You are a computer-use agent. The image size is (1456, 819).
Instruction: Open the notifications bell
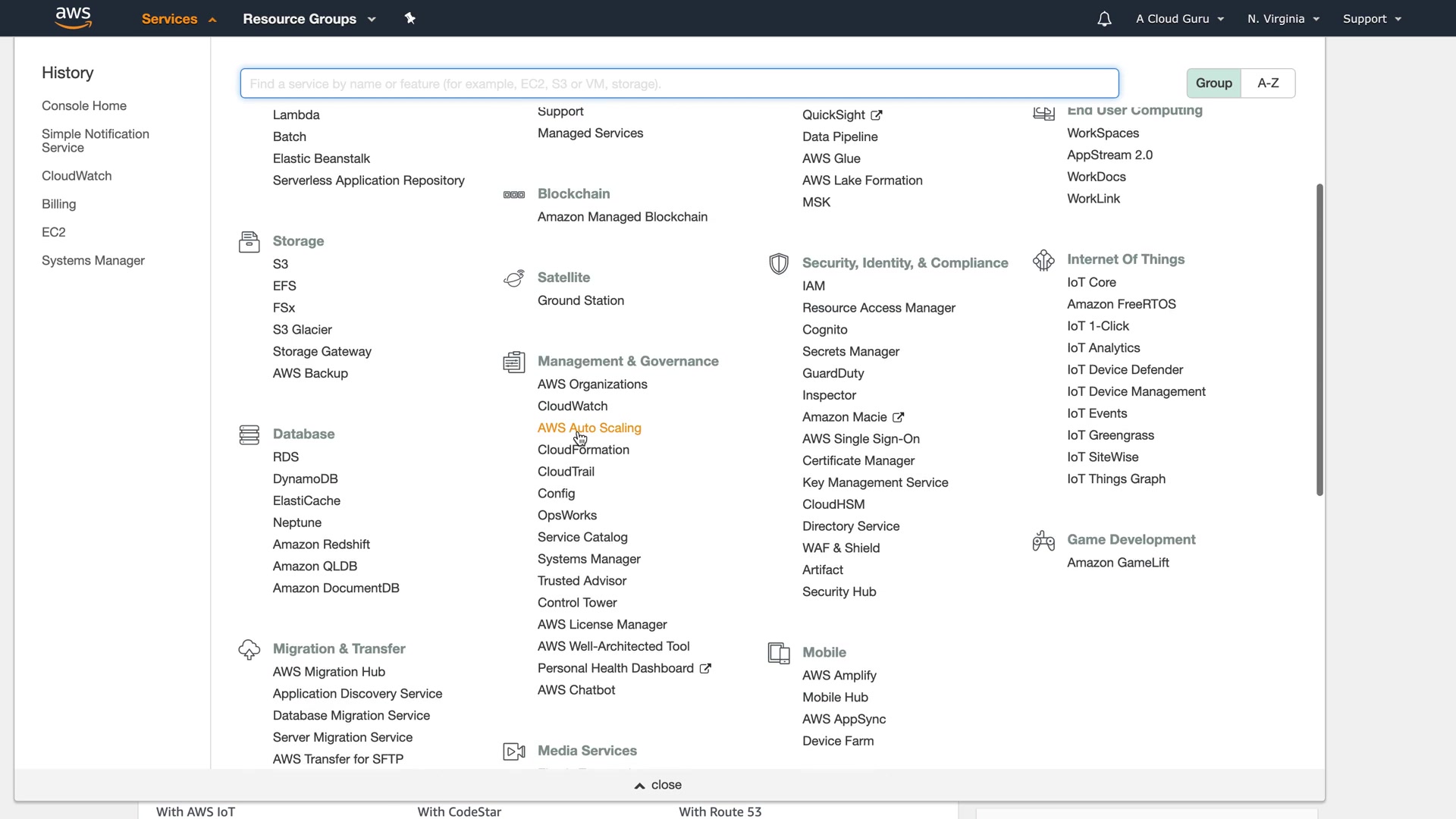pyautogui.click(x=1104, y=19)
